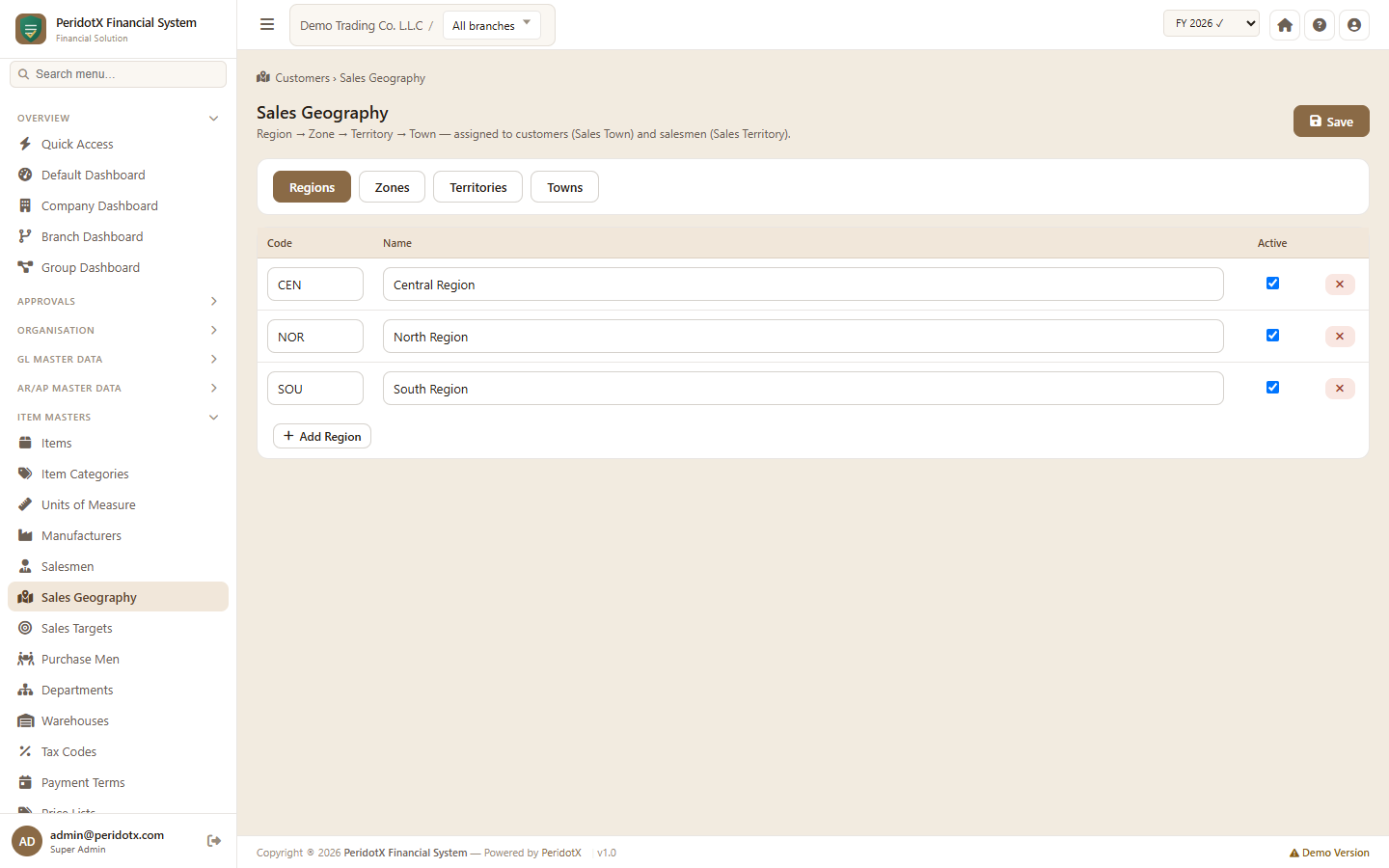Uncheck Active for Central Region
Screen dimensions: 1389x868
1272,284
